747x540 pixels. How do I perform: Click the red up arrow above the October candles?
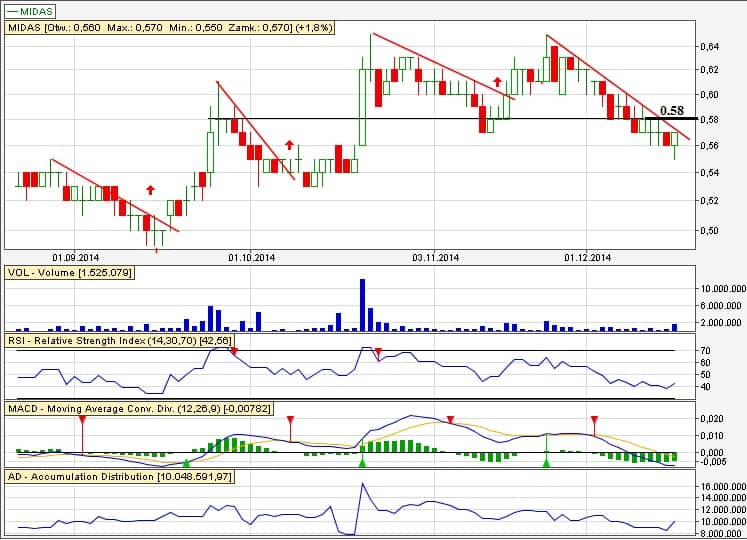click(x=289, y=144)
